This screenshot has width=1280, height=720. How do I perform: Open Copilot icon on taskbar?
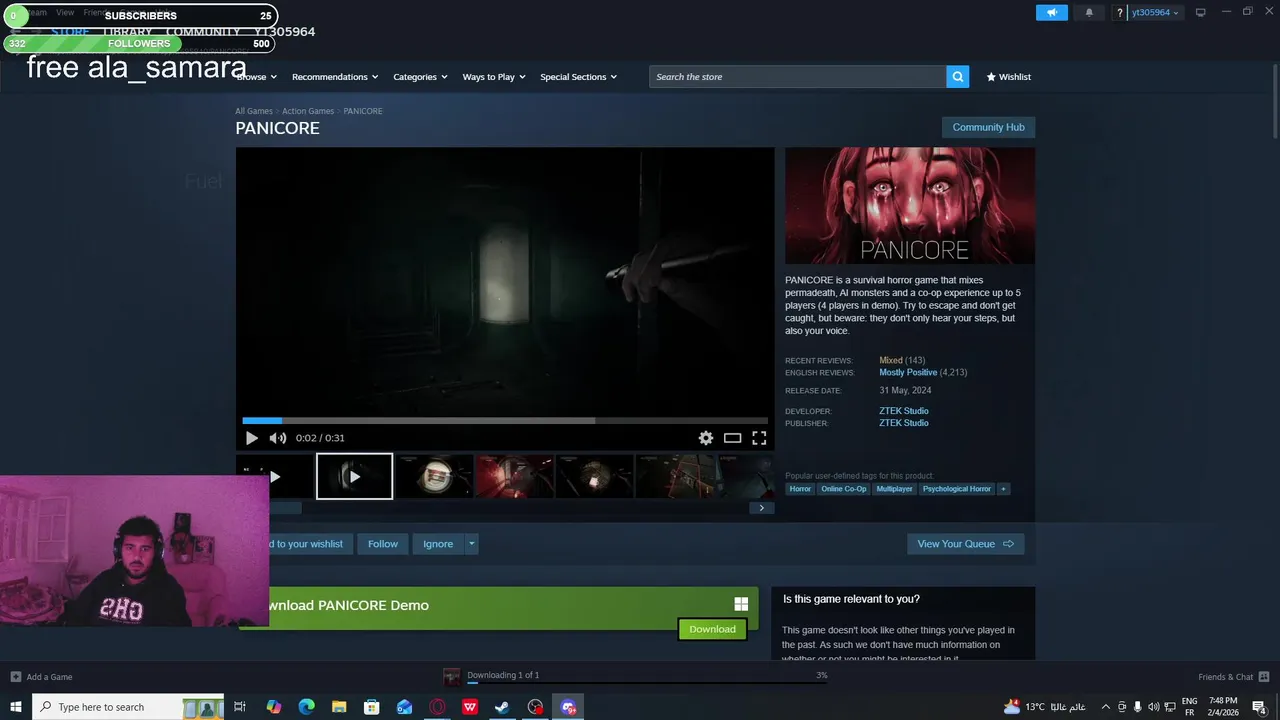[x=273, y=707]
